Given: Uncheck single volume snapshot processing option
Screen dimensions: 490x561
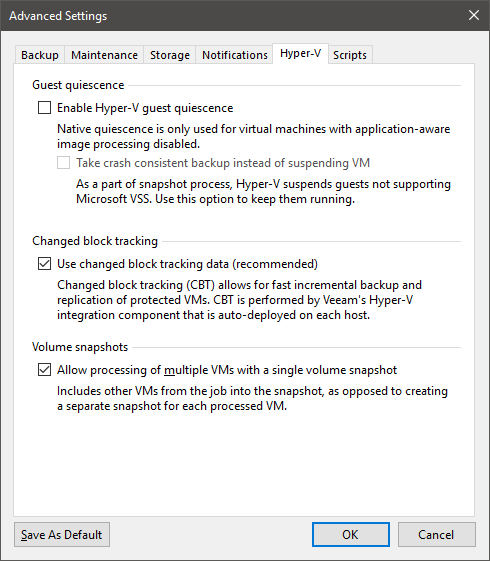Looking at the screenshot, I should (x=44, y=370).
